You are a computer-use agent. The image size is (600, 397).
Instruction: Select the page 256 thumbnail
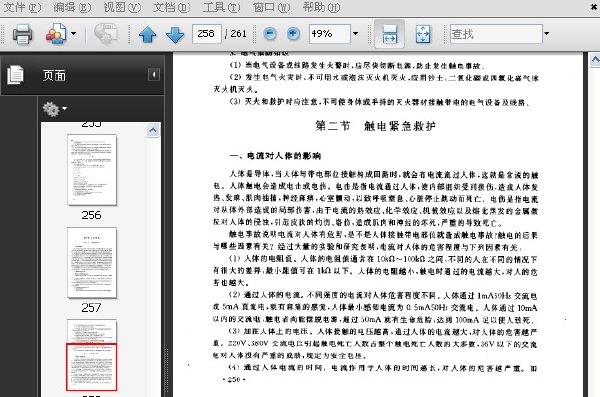[x=92, y=170]
